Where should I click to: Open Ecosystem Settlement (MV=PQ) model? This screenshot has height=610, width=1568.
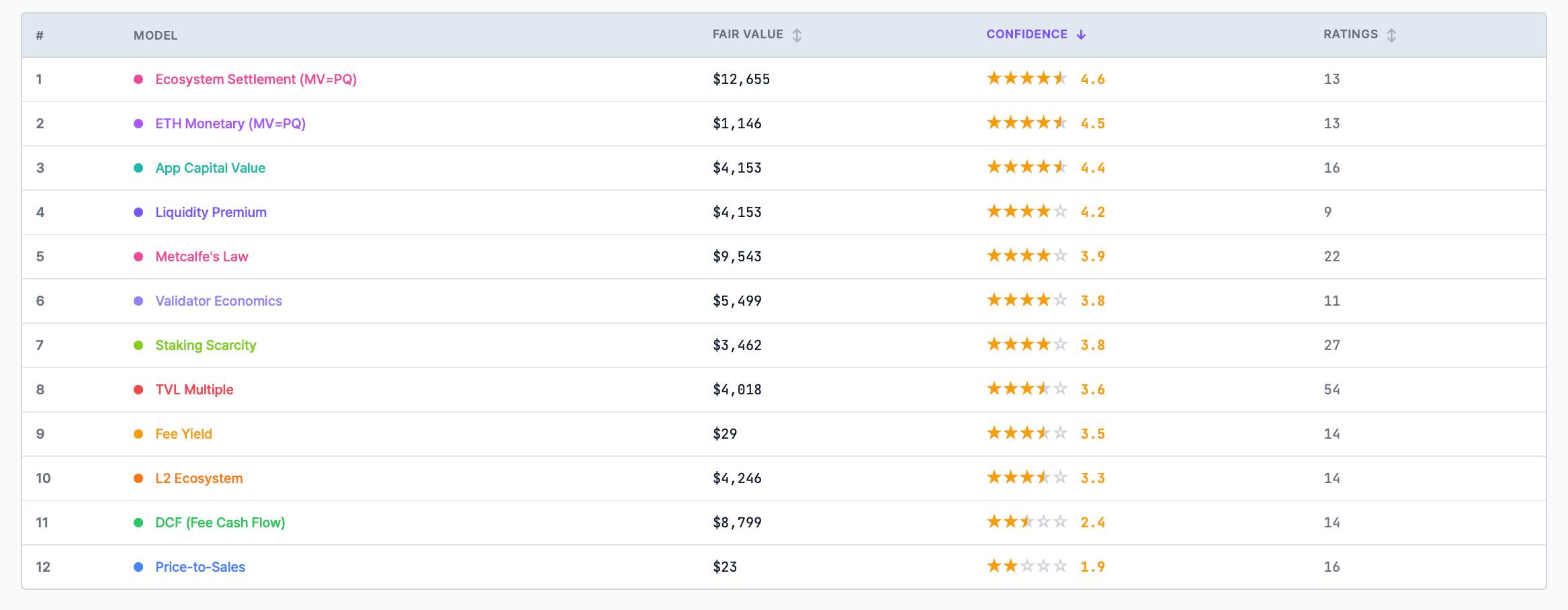255,79
